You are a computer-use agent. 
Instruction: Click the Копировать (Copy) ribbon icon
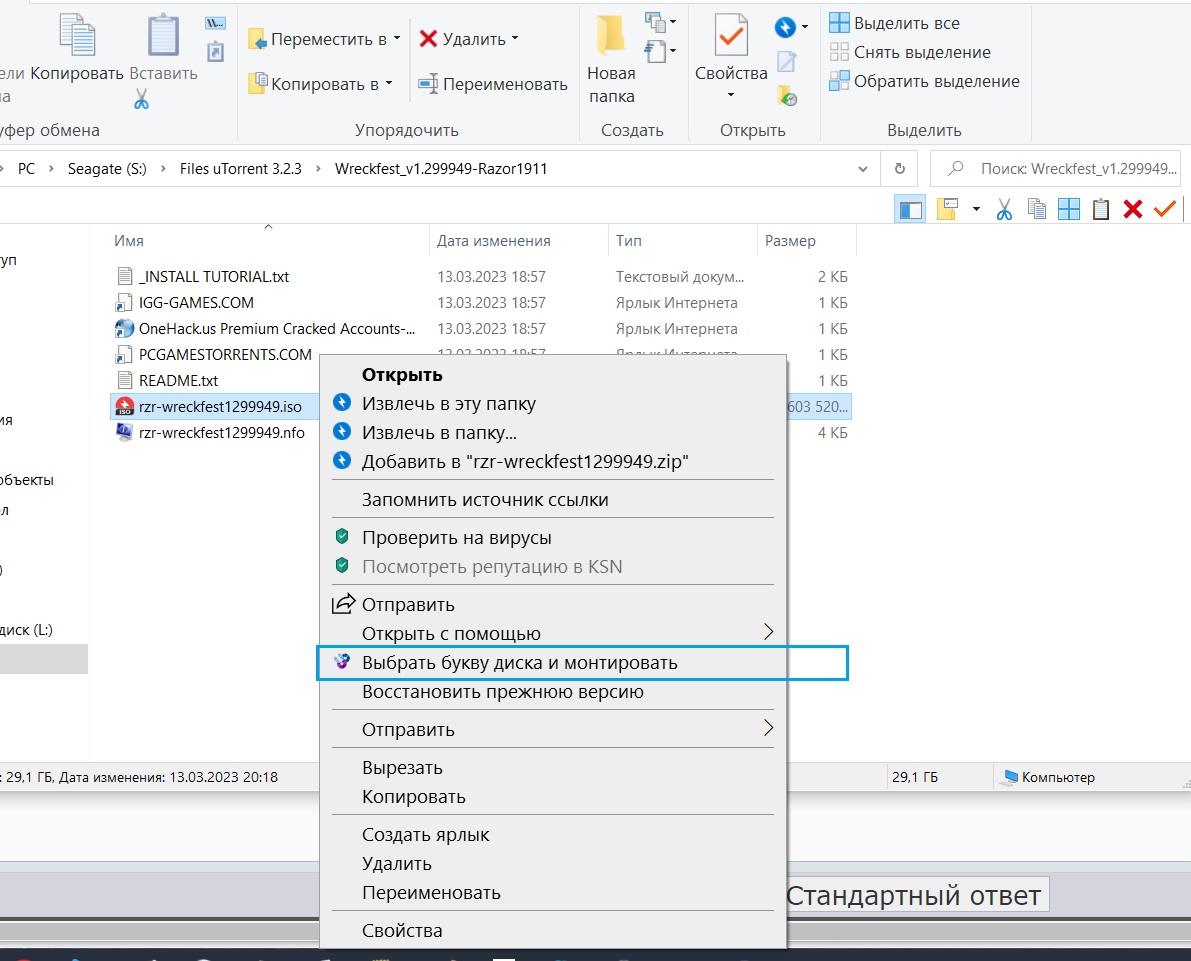pos(77,36)
